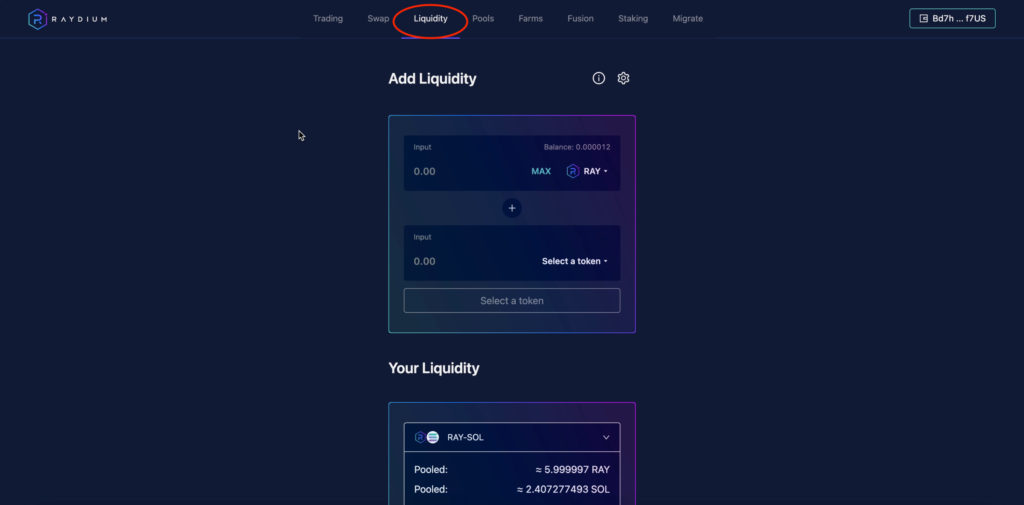Click the MAX button for RAY
This screenshot has width=1024, height=505.
point(541,171)
